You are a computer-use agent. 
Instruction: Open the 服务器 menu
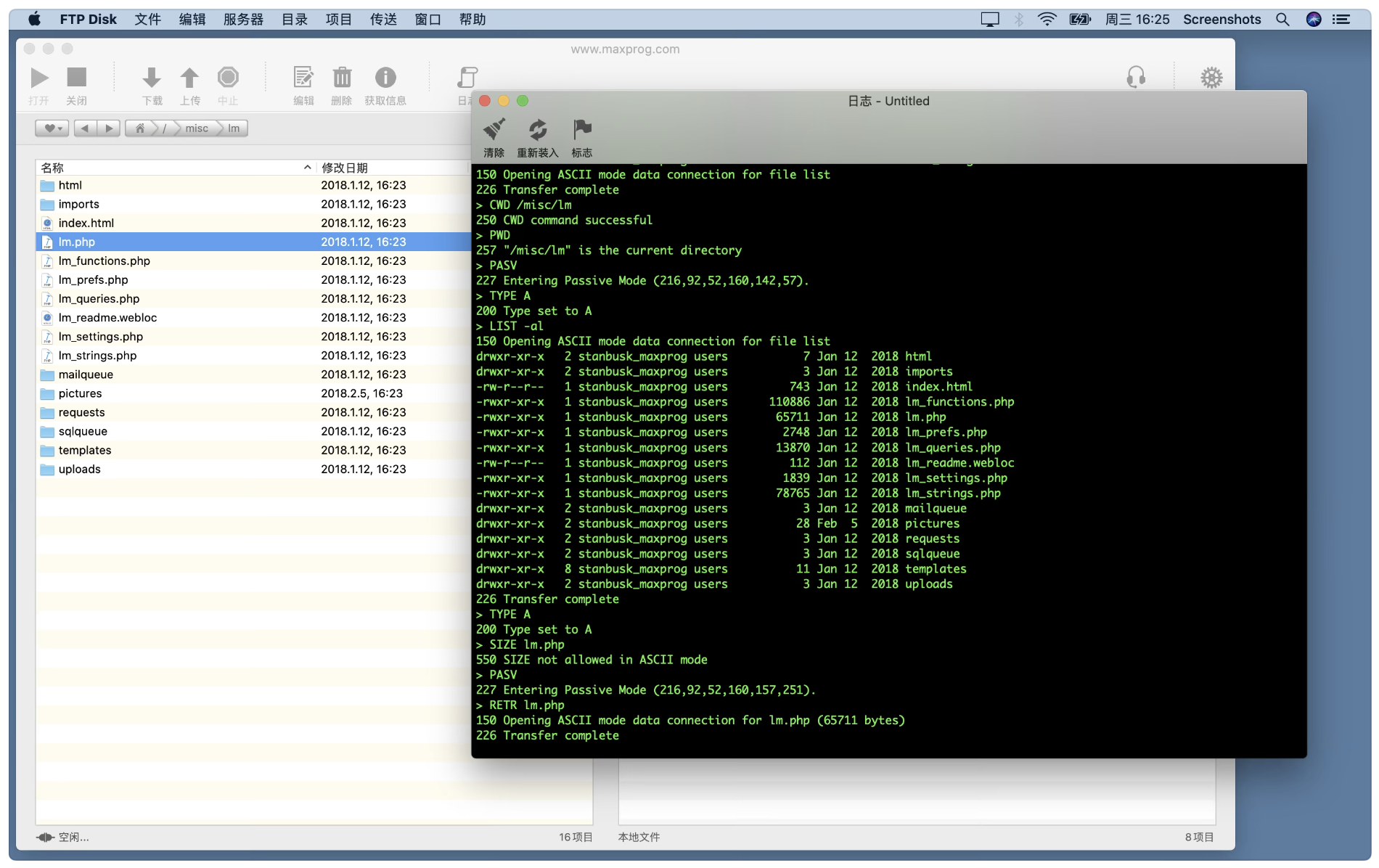(x=243, y=20)
